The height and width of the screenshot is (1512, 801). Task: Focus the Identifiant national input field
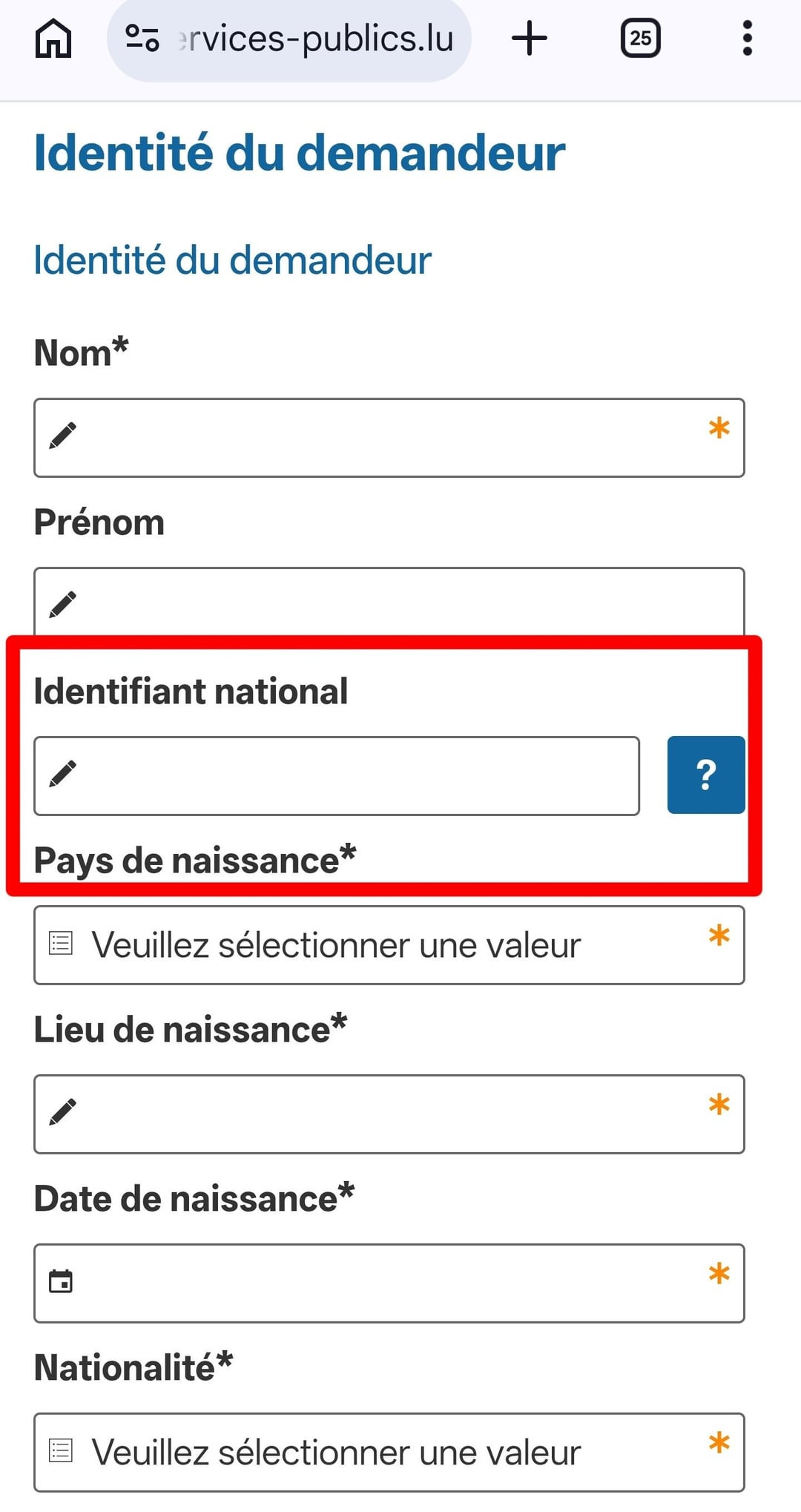tap(349, 775)
